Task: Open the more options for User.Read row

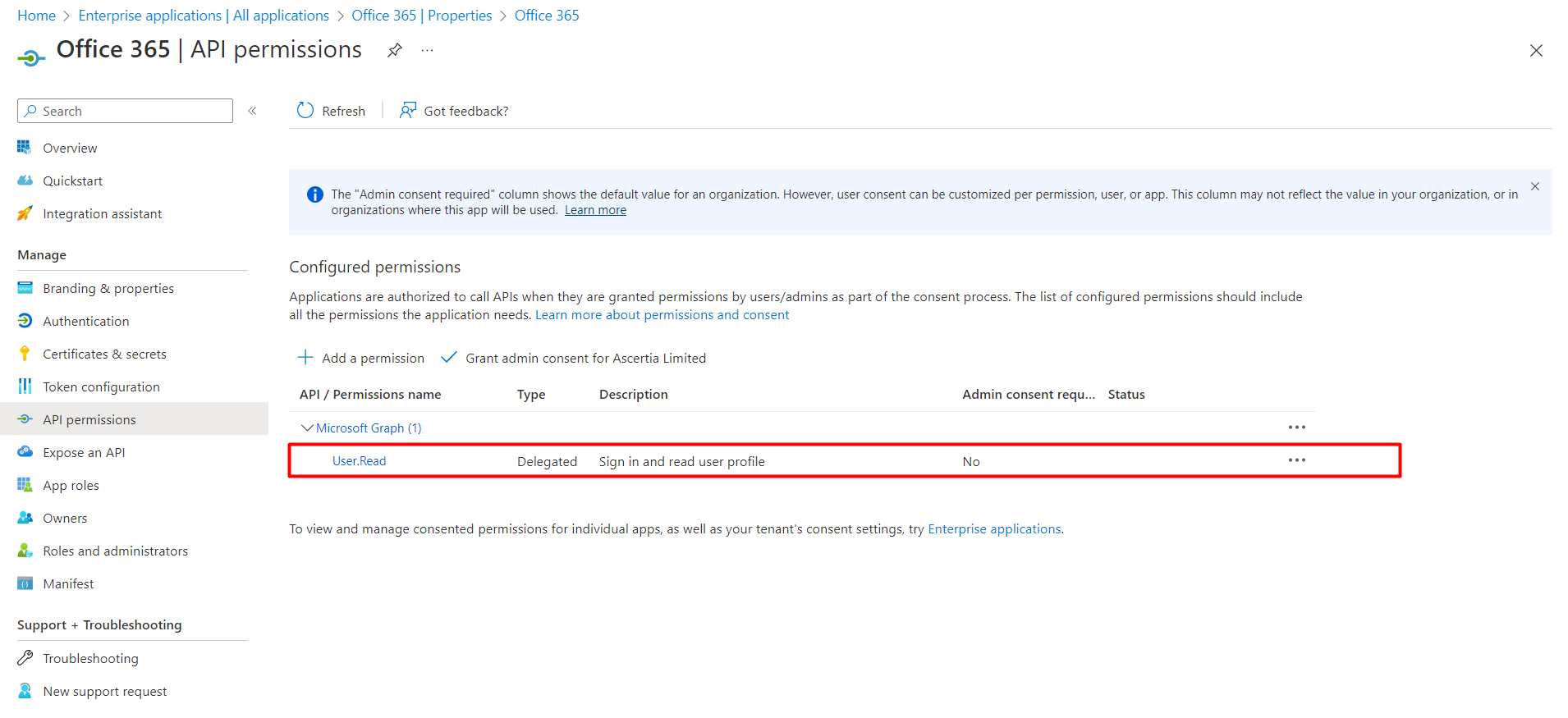Action: [1297, 460]
